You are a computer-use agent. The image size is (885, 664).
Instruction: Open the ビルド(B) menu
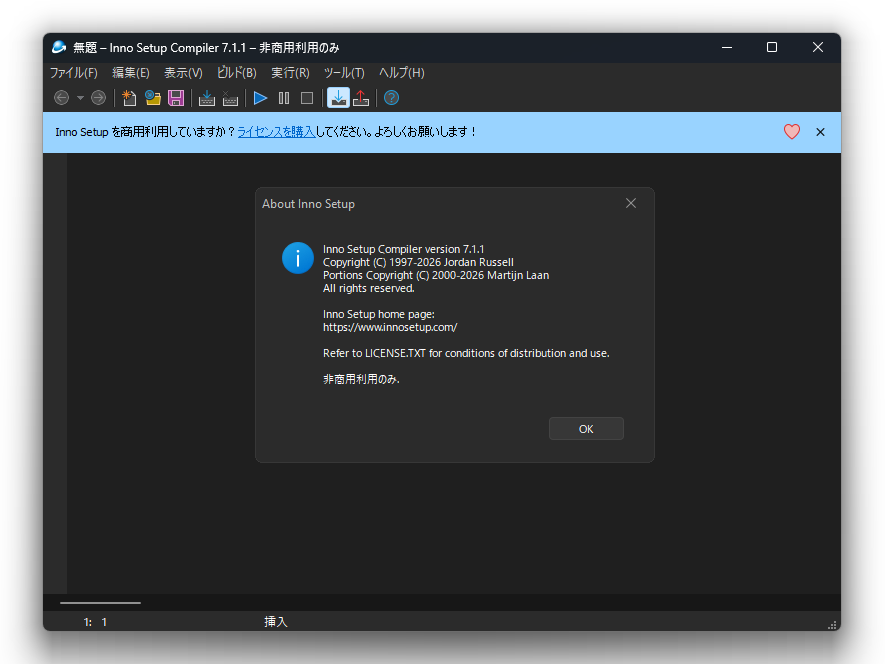pos(236,73)
